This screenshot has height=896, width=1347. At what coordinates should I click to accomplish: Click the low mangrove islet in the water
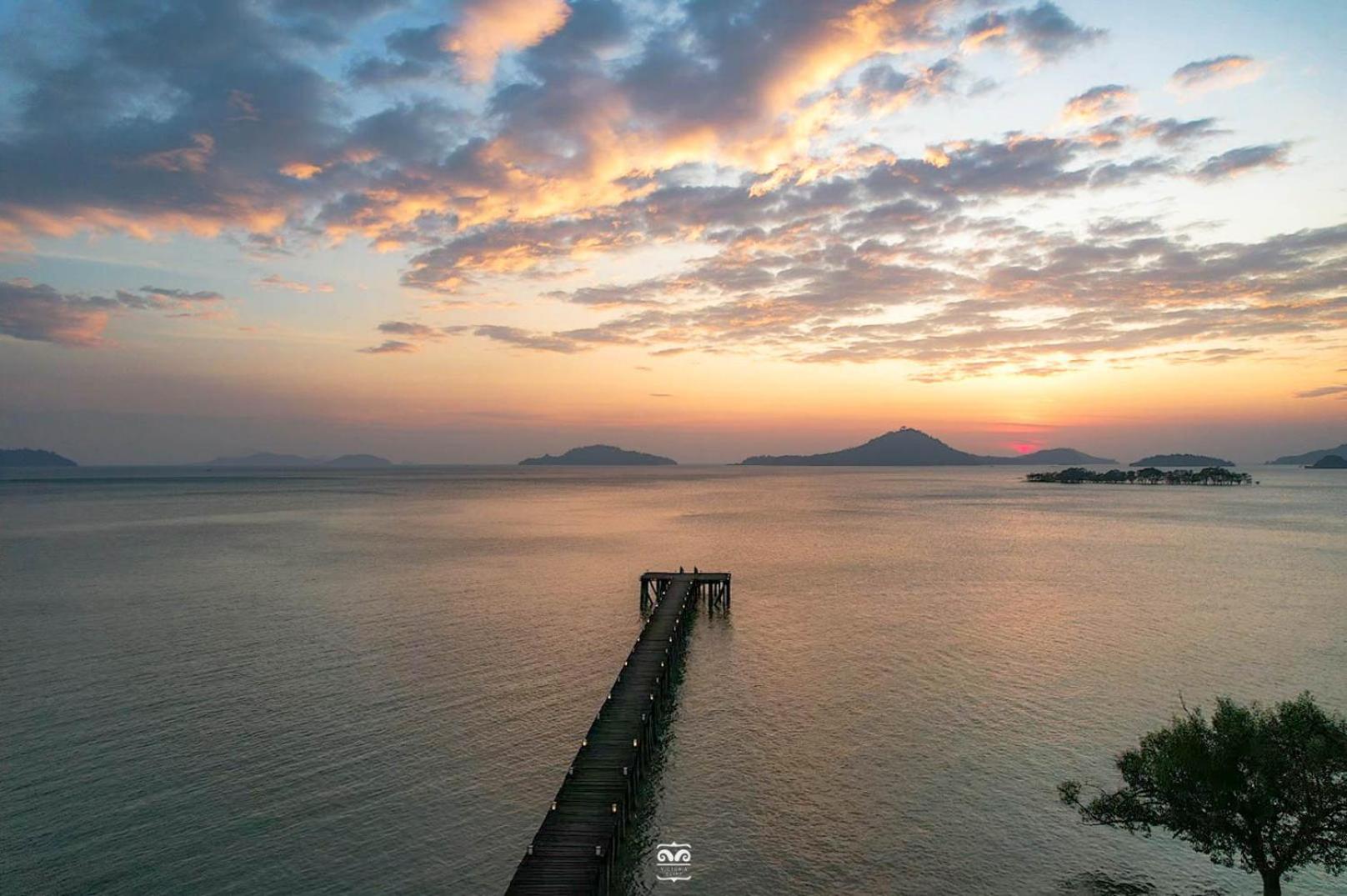[x=1138, y=476]
